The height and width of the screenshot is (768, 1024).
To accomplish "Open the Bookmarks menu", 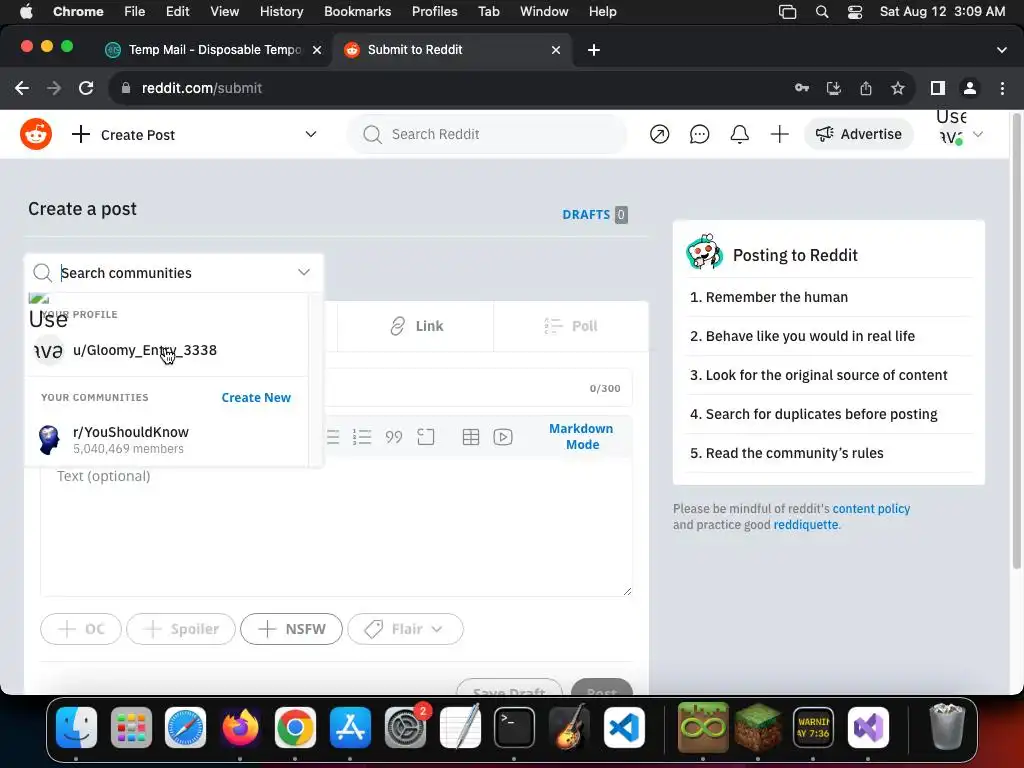I will coord(357,12).
